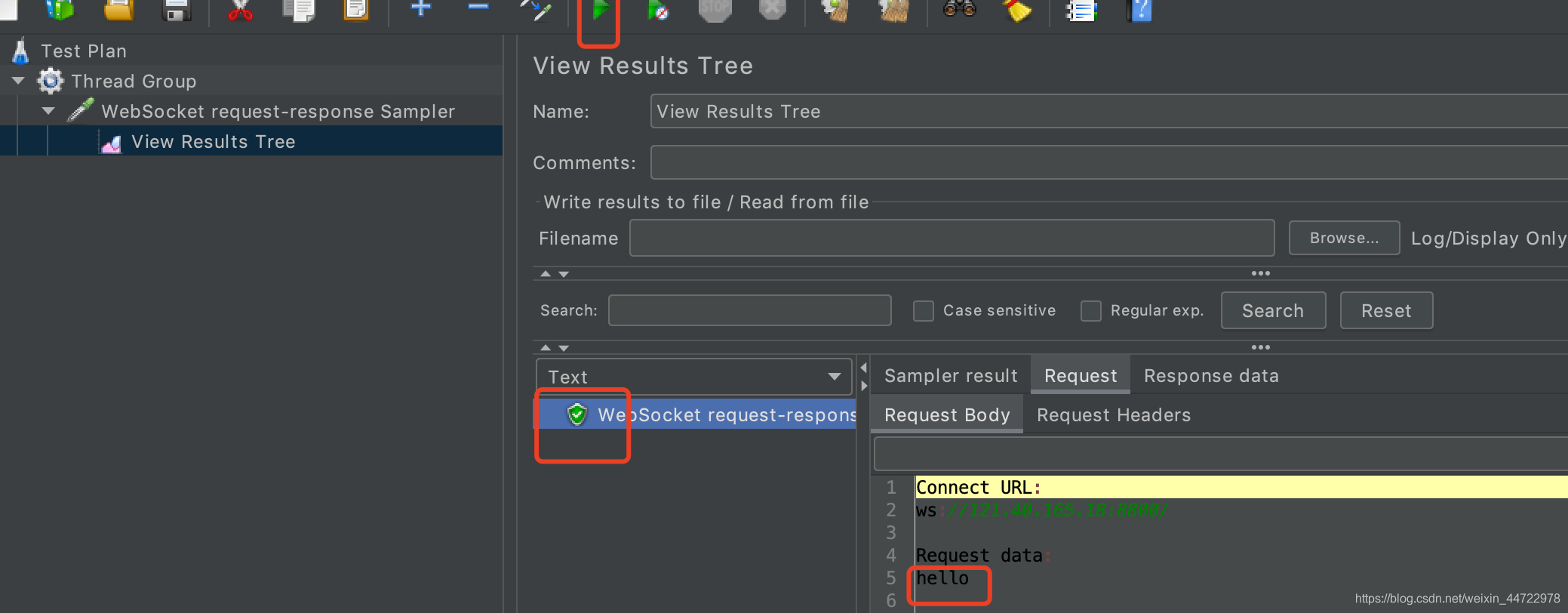The width and height of the screenshot is (1568, 613).
Task: Click the Paste clipboard icon
Action: (355, 9)
